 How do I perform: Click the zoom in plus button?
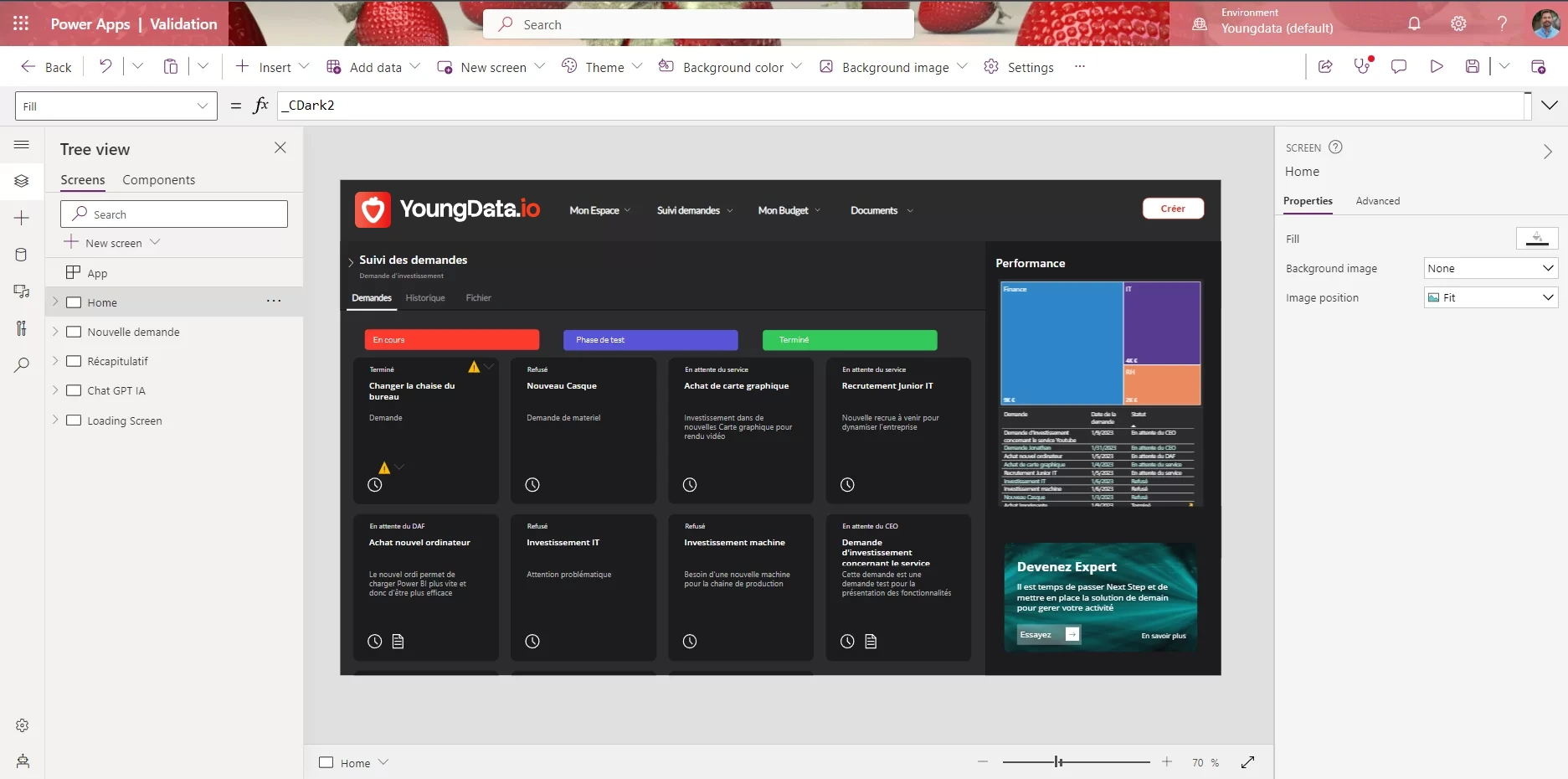point(1167,761)
